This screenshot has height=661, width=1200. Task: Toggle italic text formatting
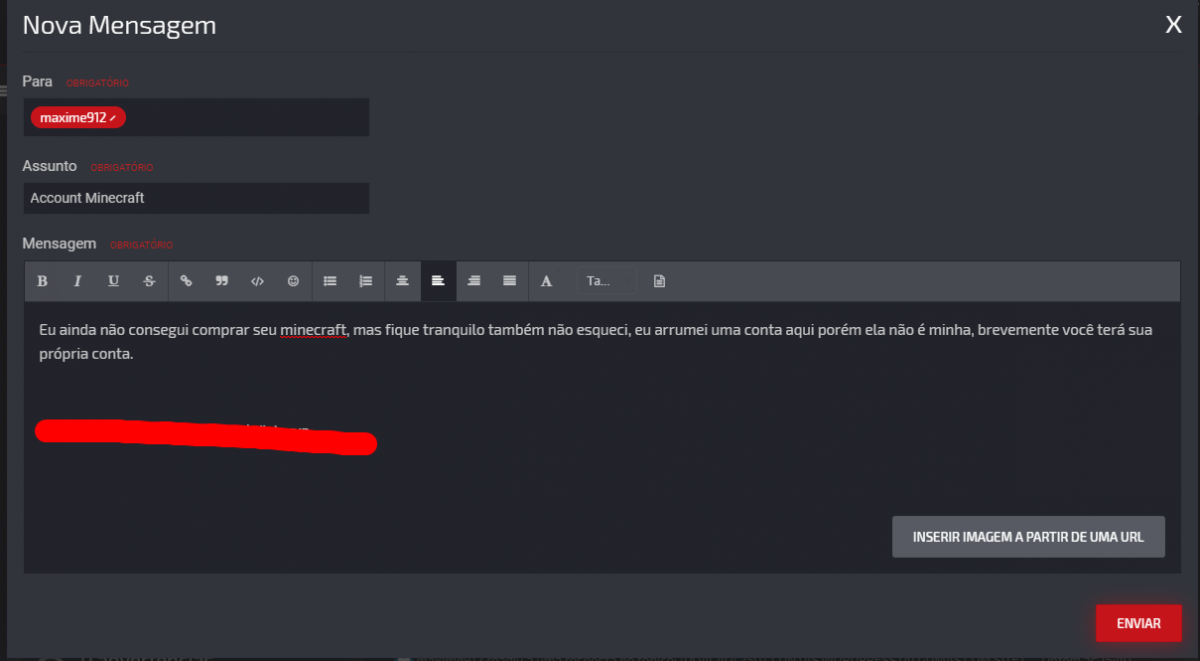click(78, 281)
